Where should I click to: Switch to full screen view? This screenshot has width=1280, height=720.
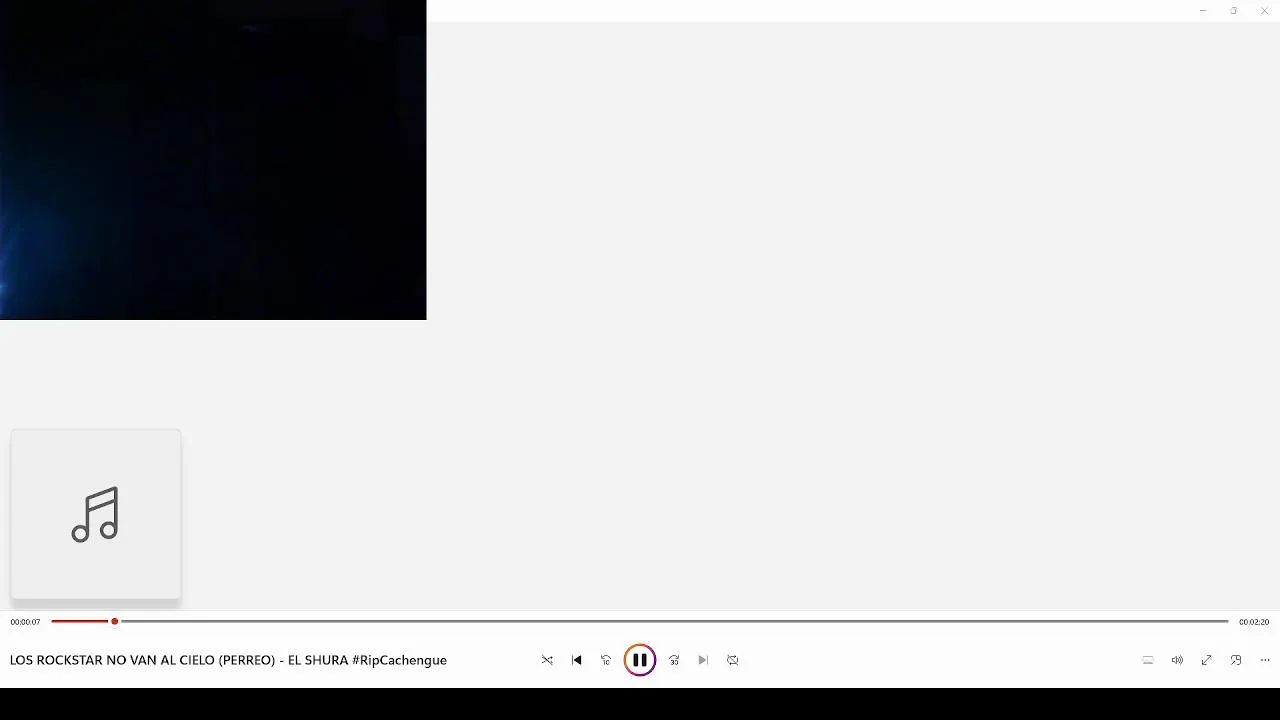click(1207, 660)
